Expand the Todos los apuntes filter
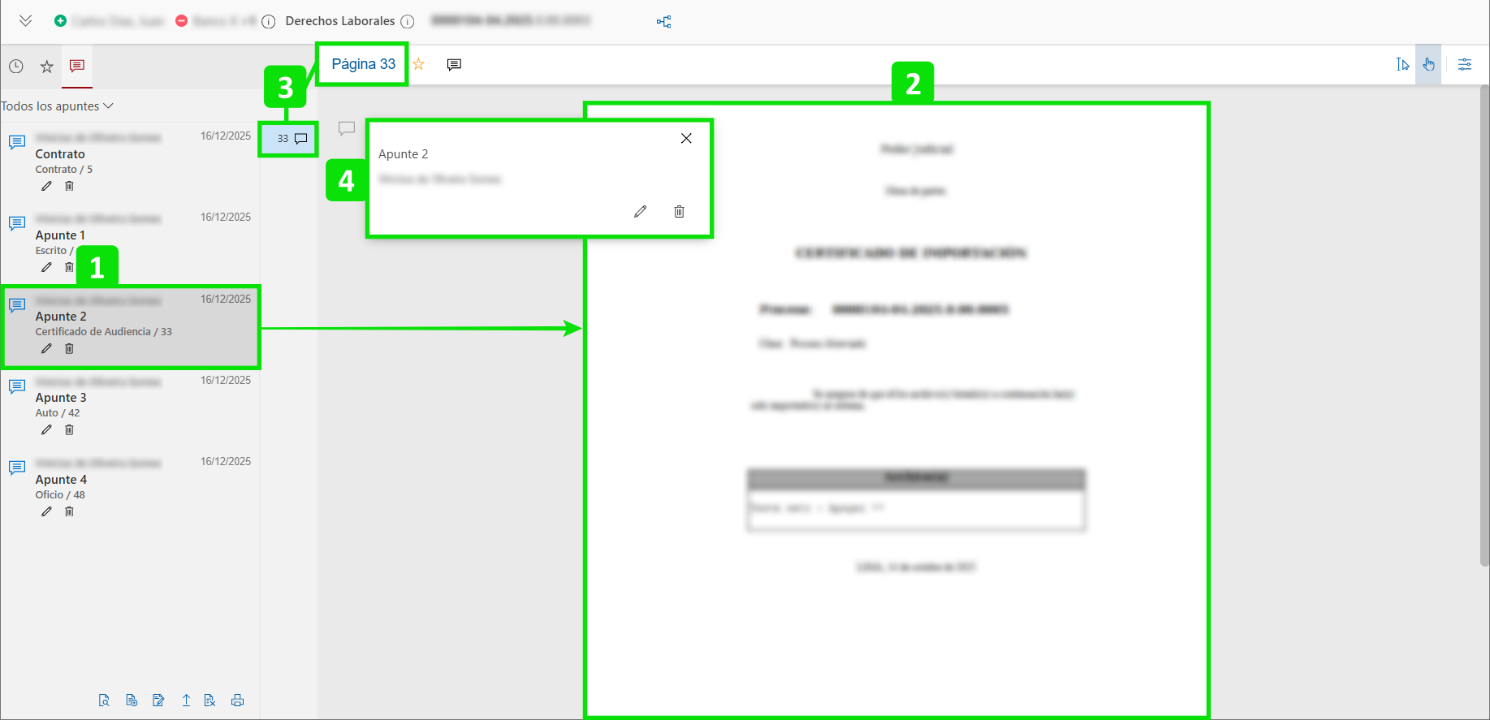Screen dimensions: 1490x720 point(57,106)
